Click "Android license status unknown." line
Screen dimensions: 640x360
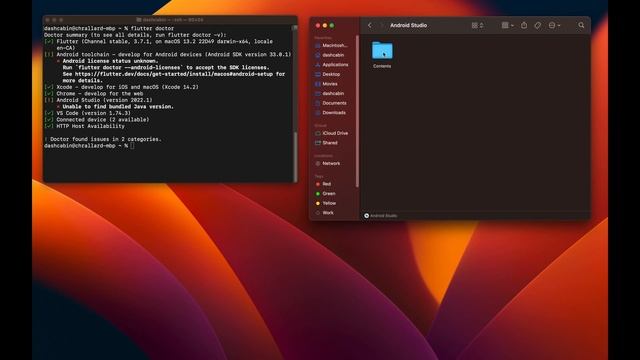coord(110,61)
